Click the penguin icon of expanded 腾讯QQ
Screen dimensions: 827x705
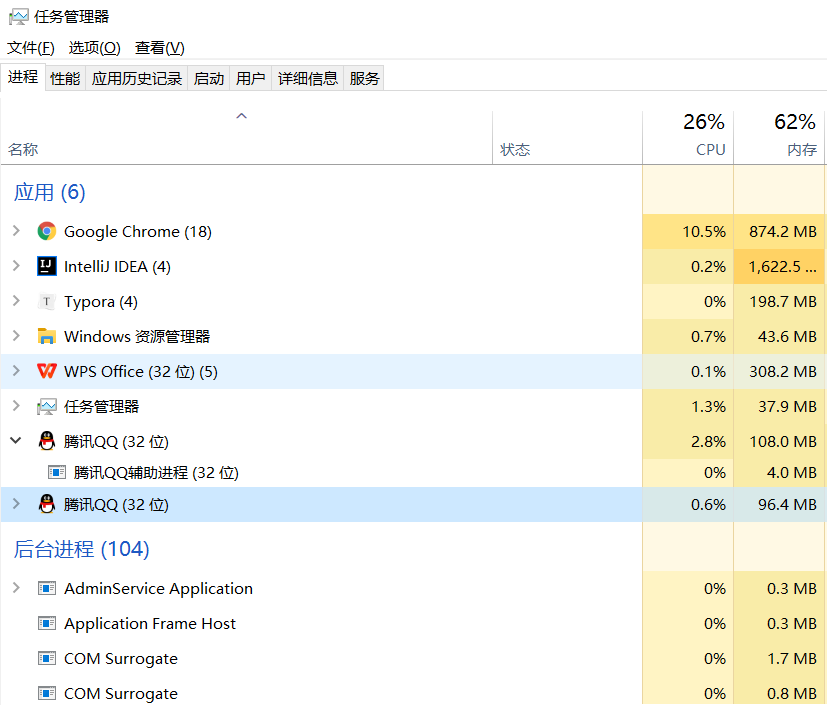coord(47,441)
